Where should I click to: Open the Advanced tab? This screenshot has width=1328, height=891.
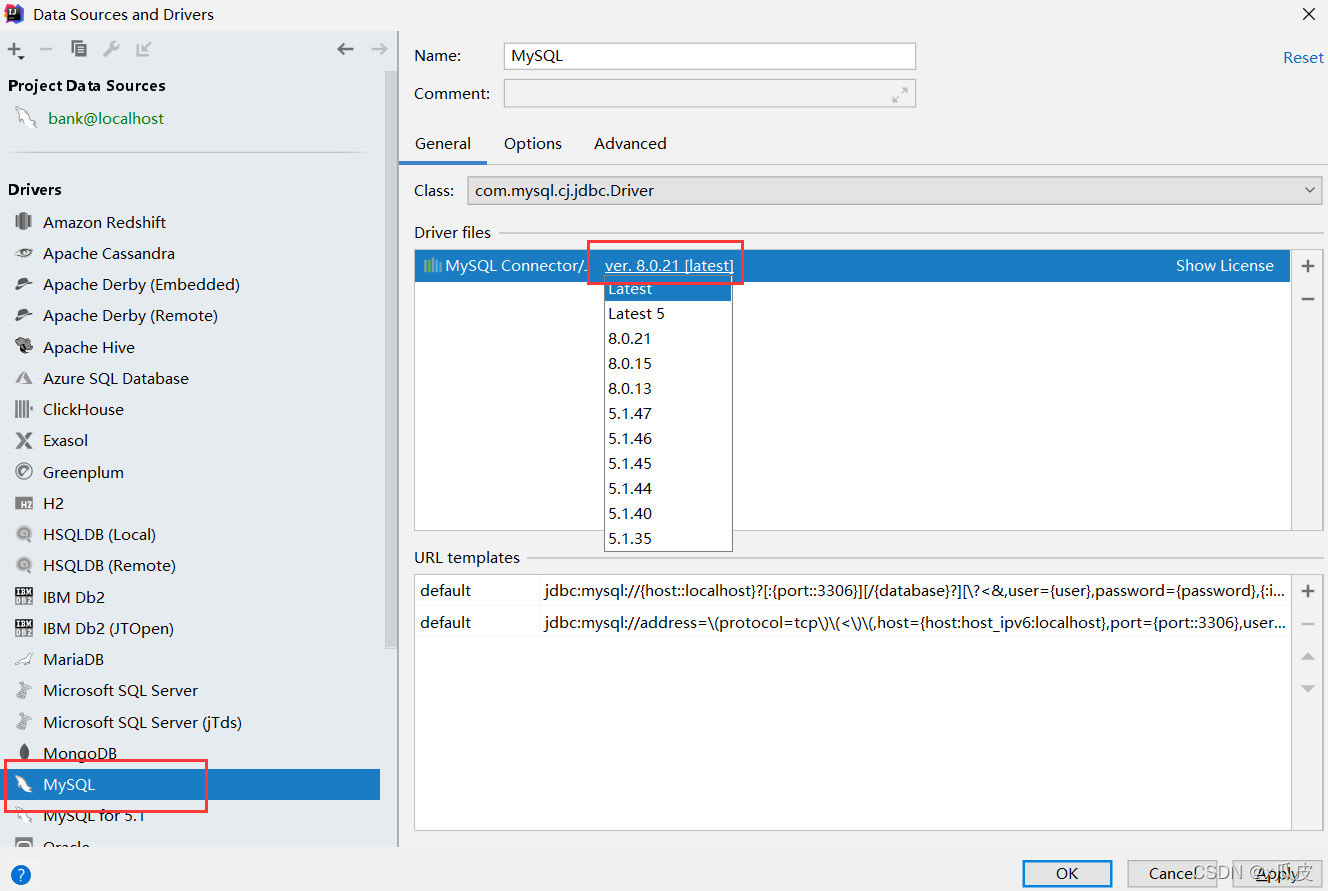click(630, 143)
